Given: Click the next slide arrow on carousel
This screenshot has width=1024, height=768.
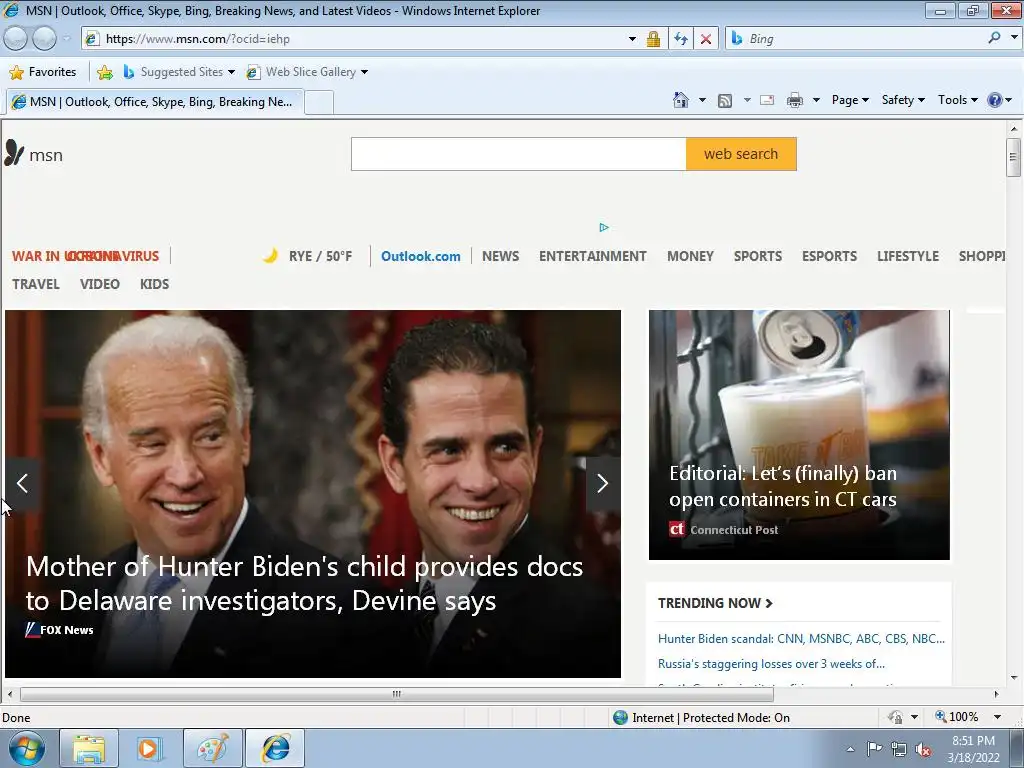Looking at the screenshot, I should (602, 483).
